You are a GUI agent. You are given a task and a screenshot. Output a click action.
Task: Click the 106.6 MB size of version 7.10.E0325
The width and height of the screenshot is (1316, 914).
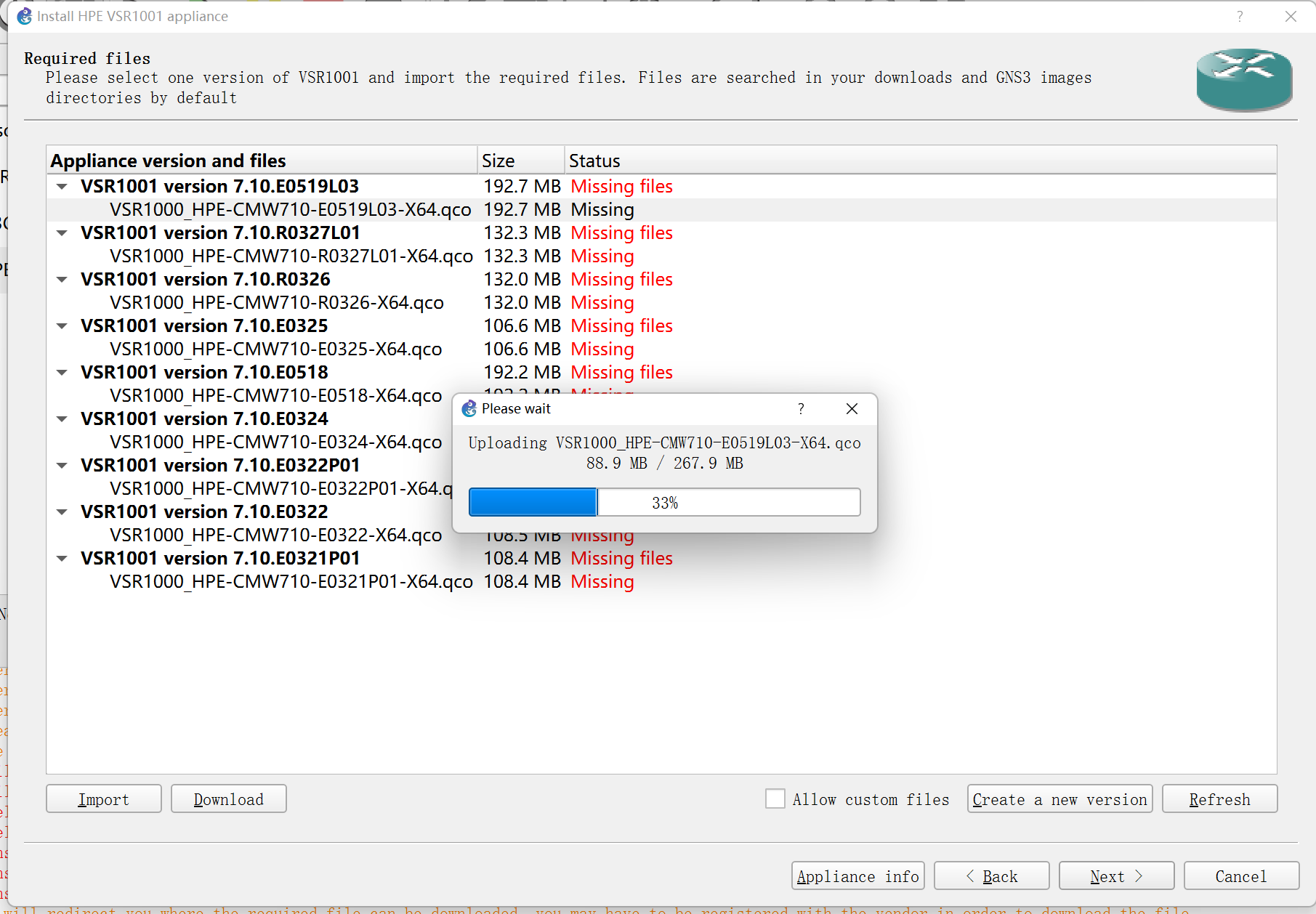522,326
